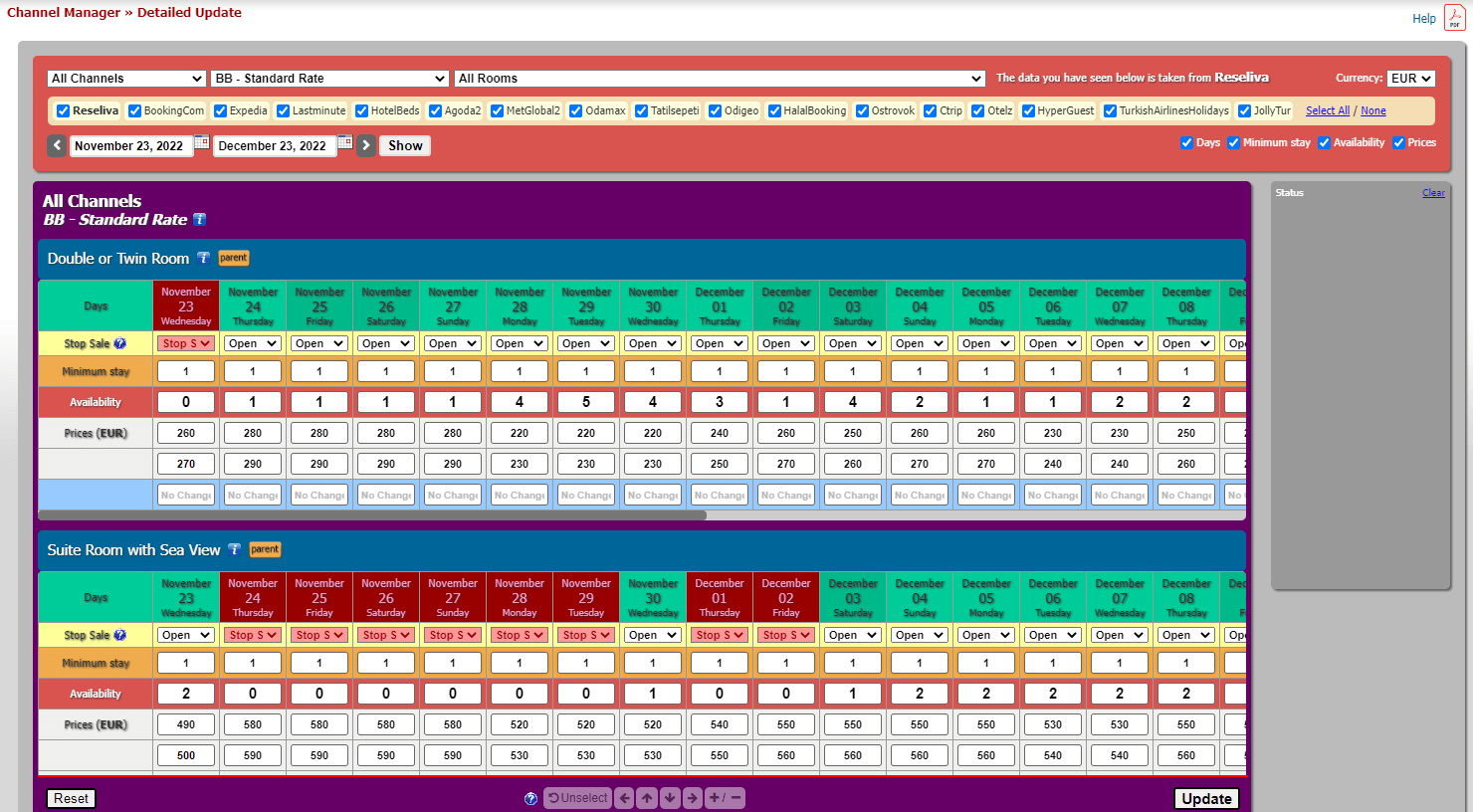Toggle the Minimum stay display checkbox
Screen dimensions: 1473x812
pyautogui.click(x=1233, y=143)
